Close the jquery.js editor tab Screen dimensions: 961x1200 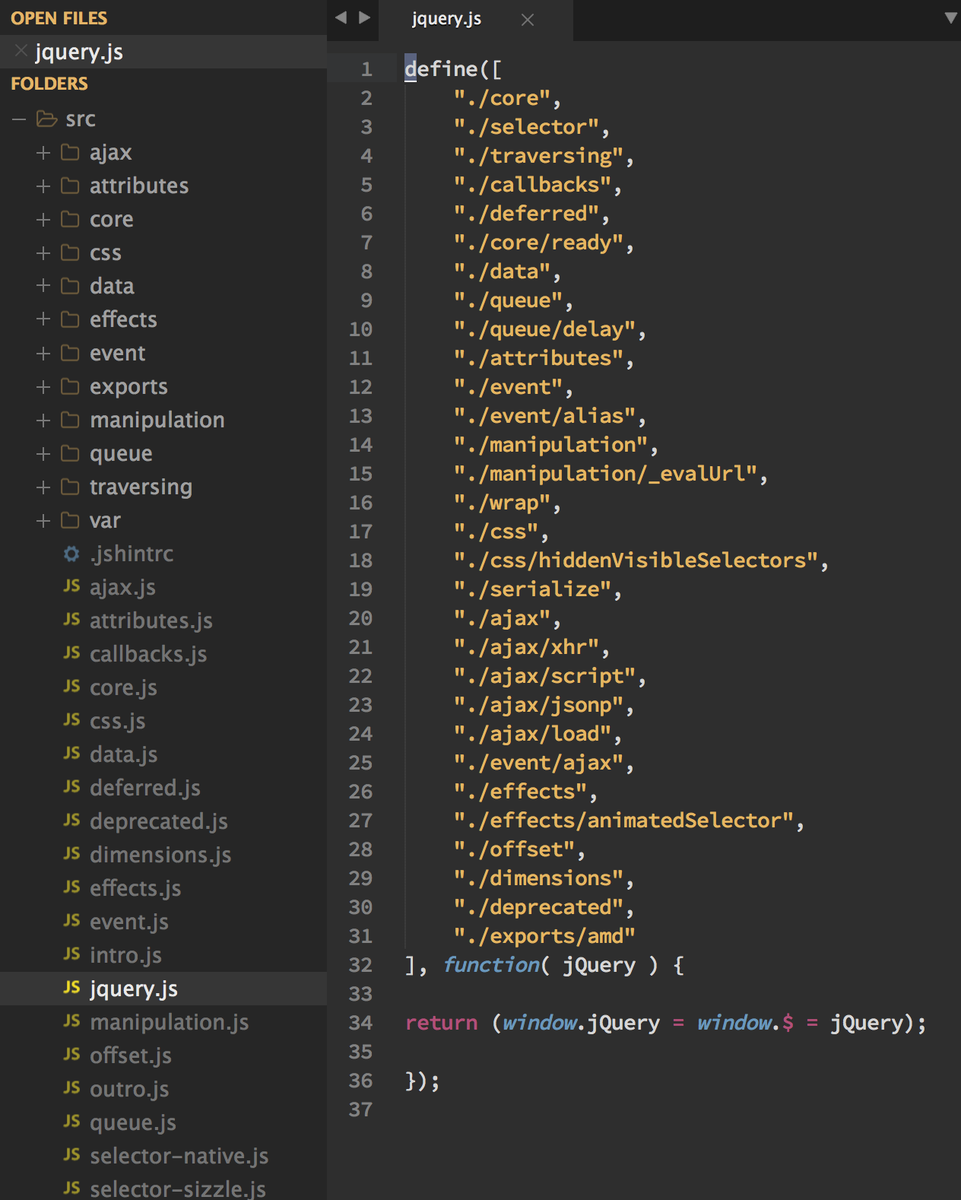(x=528, y=20)
